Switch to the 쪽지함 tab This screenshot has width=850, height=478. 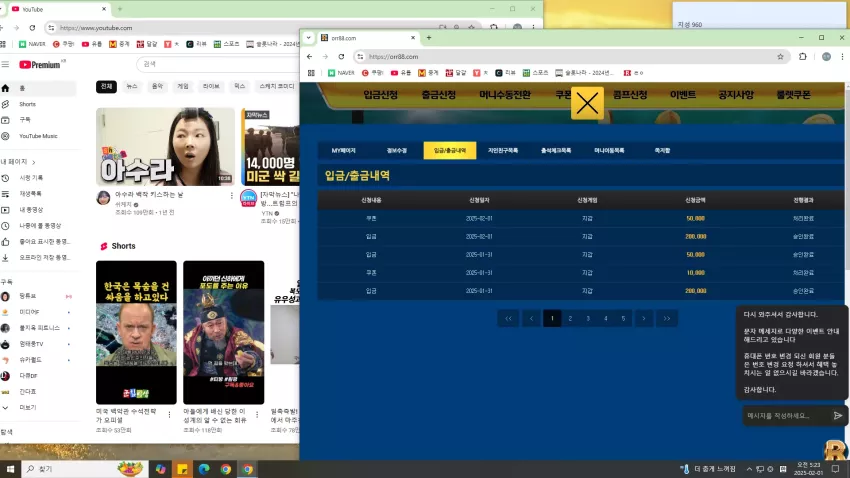(662, 151)
